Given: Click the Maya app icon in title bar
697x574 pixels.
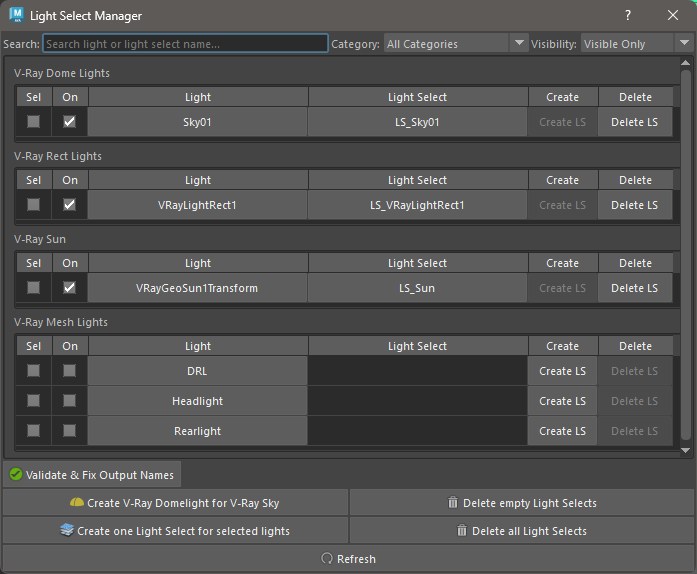Looking at the screenshot, I should point(16,15).
